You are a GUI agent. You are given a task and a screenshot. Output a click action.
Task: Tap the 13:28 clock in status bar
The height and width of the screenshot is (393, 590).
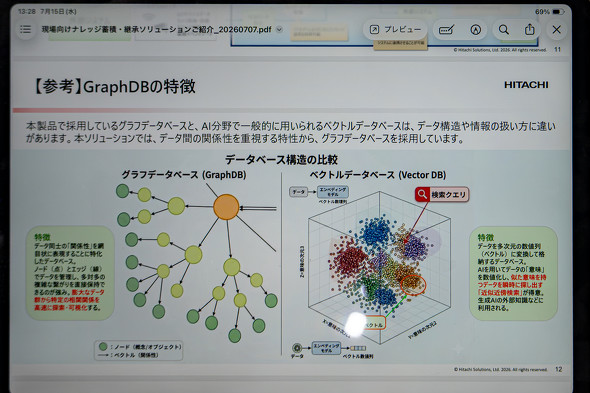click(26, 11)
